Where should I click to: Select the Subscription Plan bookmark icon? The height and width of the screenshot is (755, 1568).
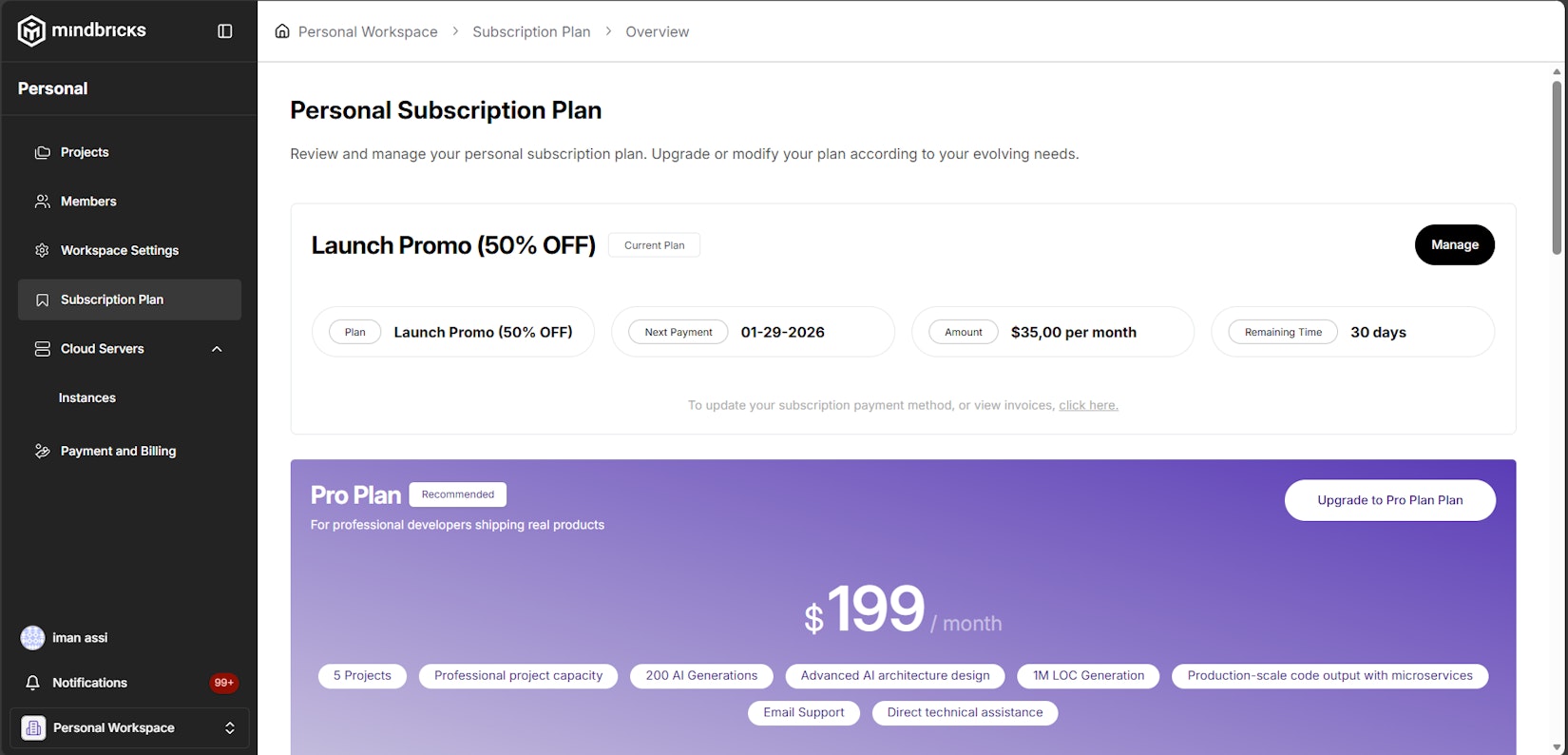42,300
